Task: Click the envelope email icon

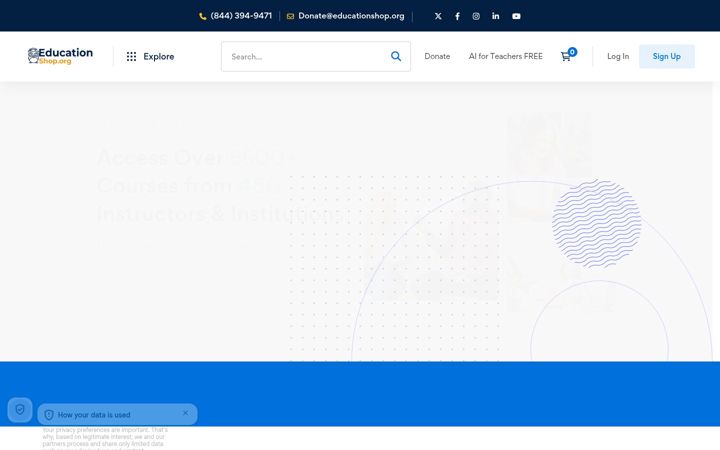Action: 290,17
